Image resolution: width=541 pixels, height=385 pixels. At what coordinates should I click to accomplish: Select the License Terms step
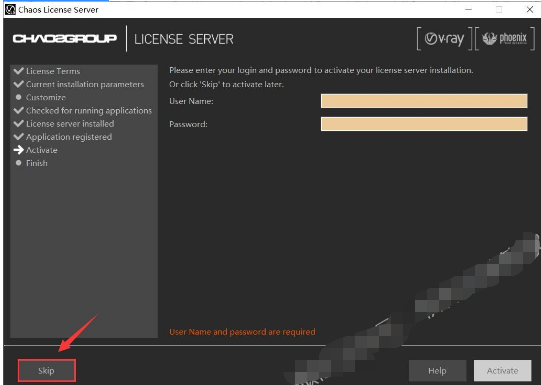point(53,71)
